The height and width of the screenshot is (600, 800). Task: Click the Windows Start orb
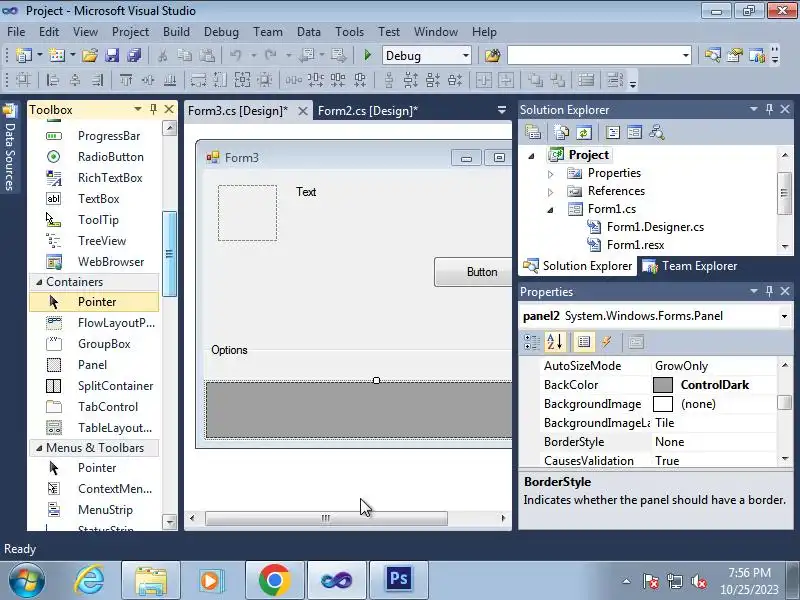tap(26, 581)
